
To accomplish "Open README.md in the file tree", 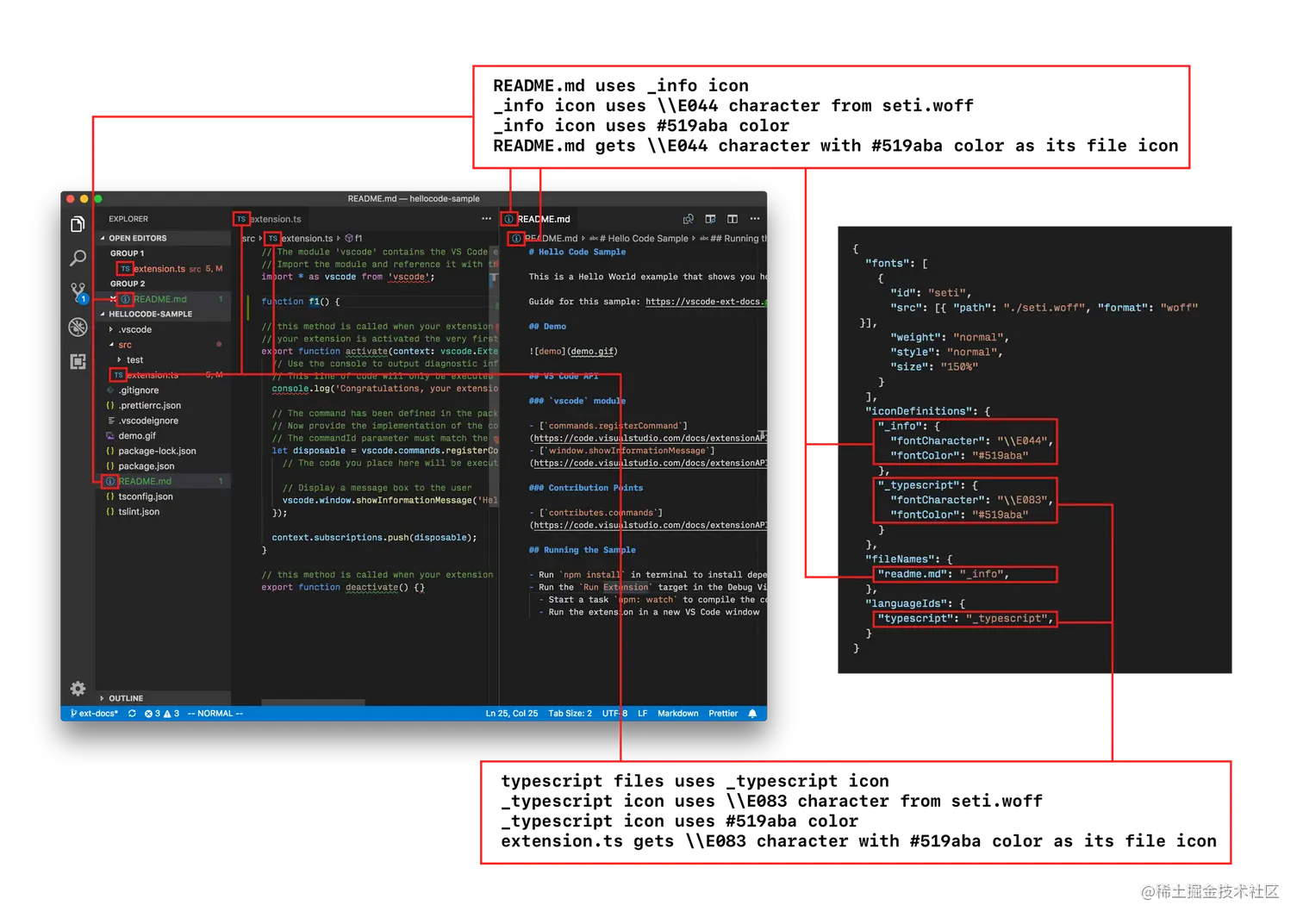I will coord(164,481).
